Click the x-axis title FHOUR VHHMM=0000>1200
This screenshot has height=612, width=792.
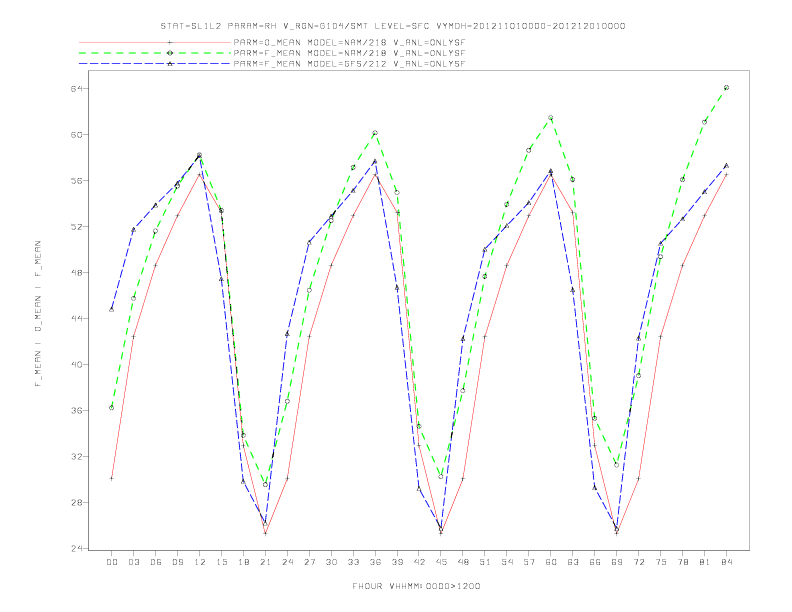pyautogui.click(x=416, y=586)
